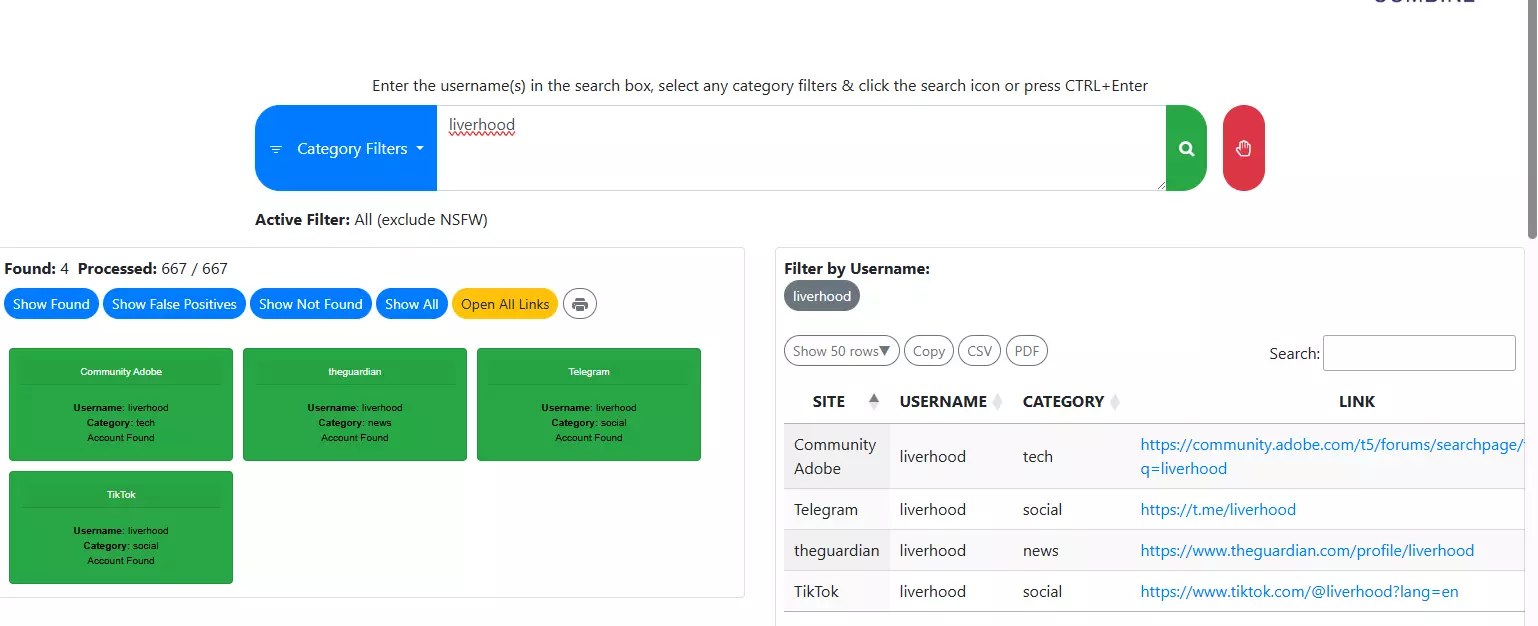Click the printer icon button
Viewport: 1538px width, 626px height.
coord(580,304)
